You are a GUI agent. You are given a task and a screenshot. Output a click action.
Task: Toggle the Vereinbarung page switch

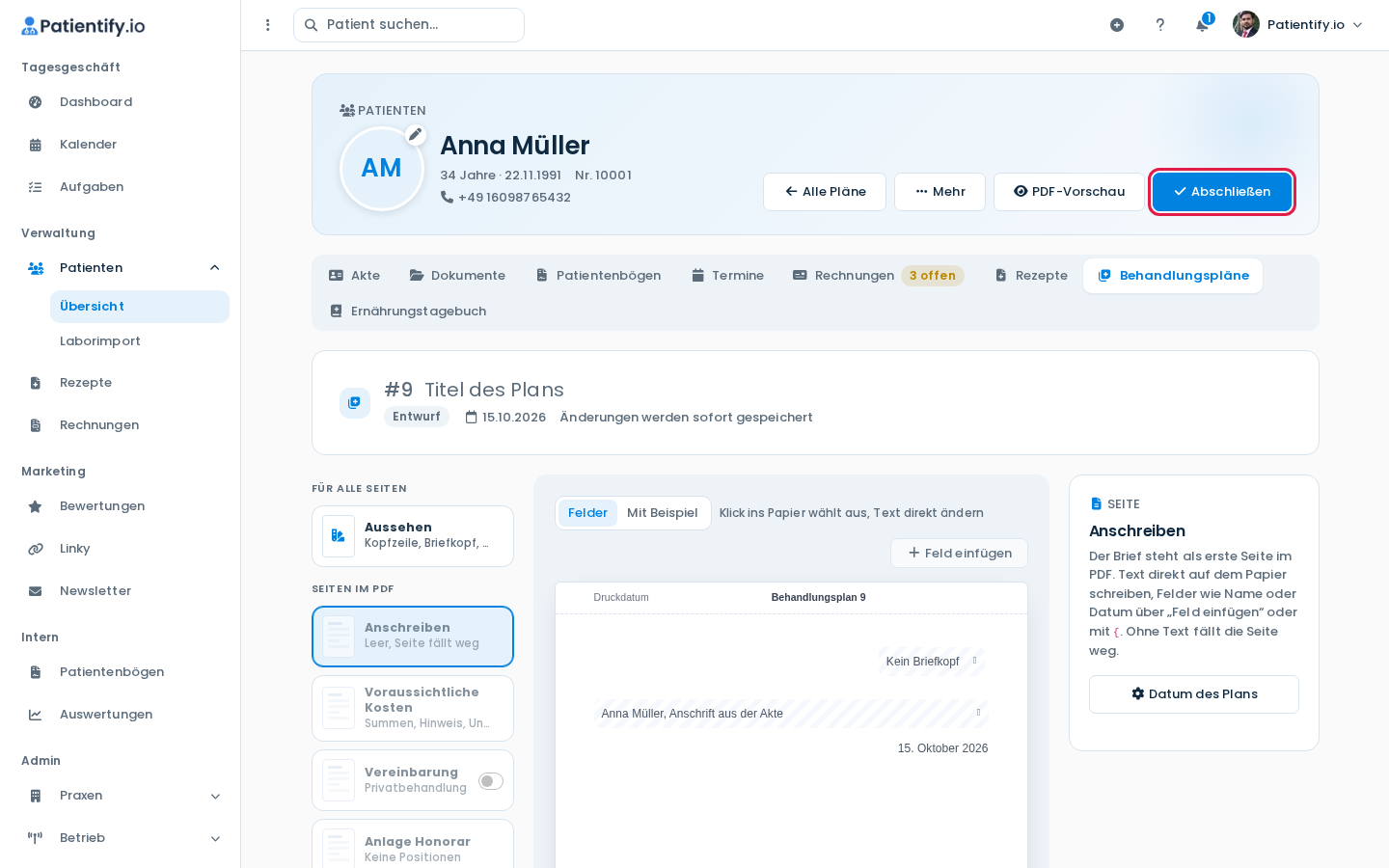pyautogui.click(x=491, y=781)
